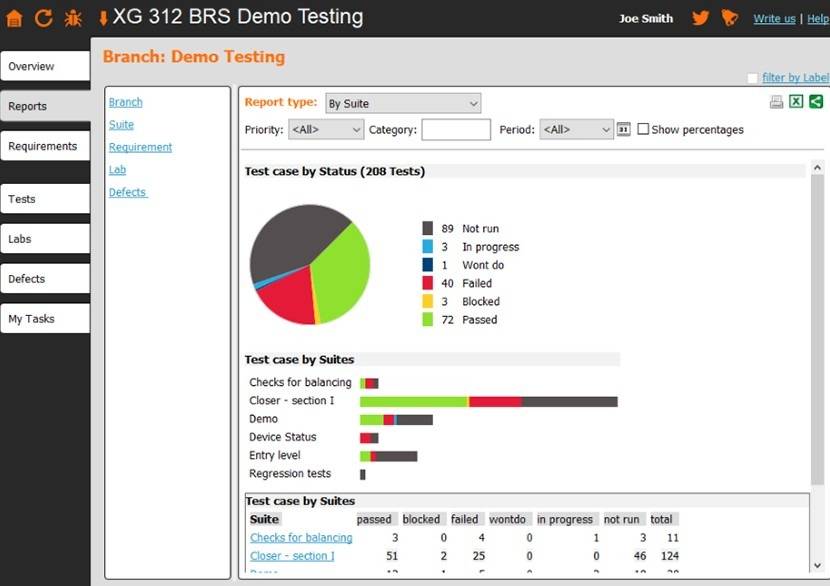The height and width of the screenshot is (586, 830).
Task: Click the announcement megaphone icon
Action: (729, 18)
